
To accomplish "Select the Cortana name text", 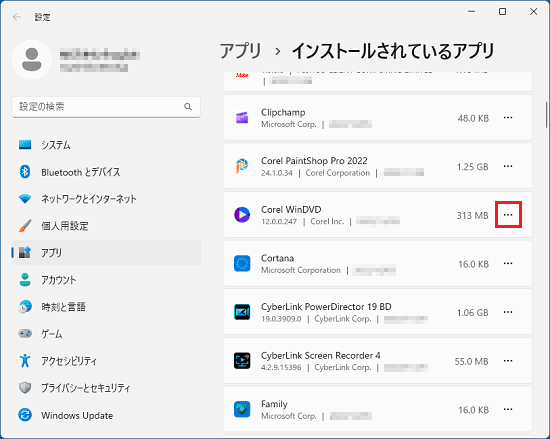I will pyautogui.click(x=277, y=258).
